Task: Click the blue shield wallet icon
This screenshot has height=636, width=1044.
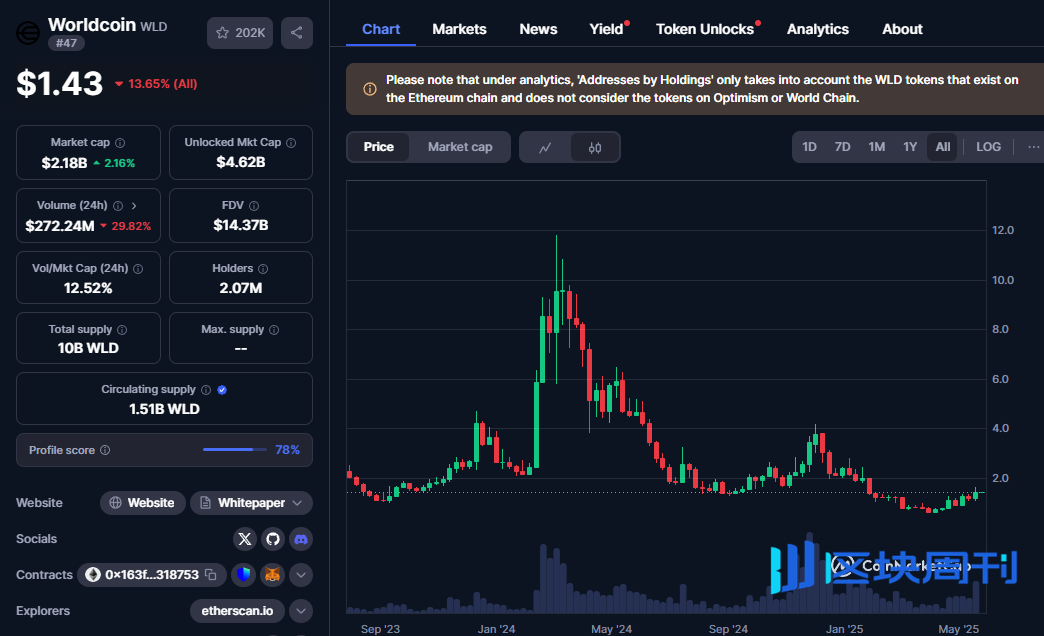Action: pos(244,575)
